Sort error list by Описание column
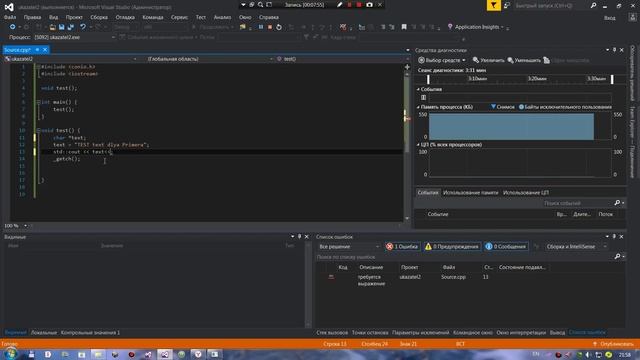 click(x=371, y=267)
